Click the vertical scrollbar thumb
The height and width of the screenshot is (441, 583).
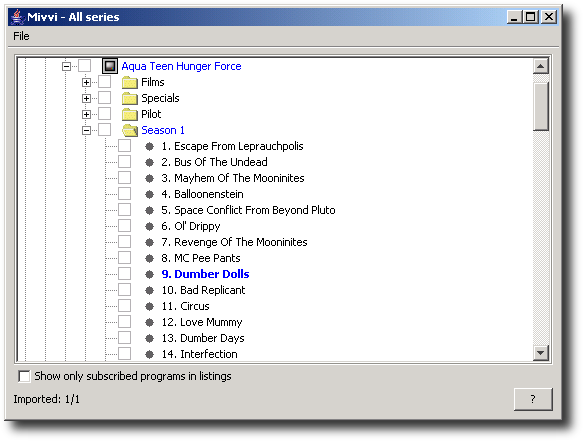coord(540,106)
